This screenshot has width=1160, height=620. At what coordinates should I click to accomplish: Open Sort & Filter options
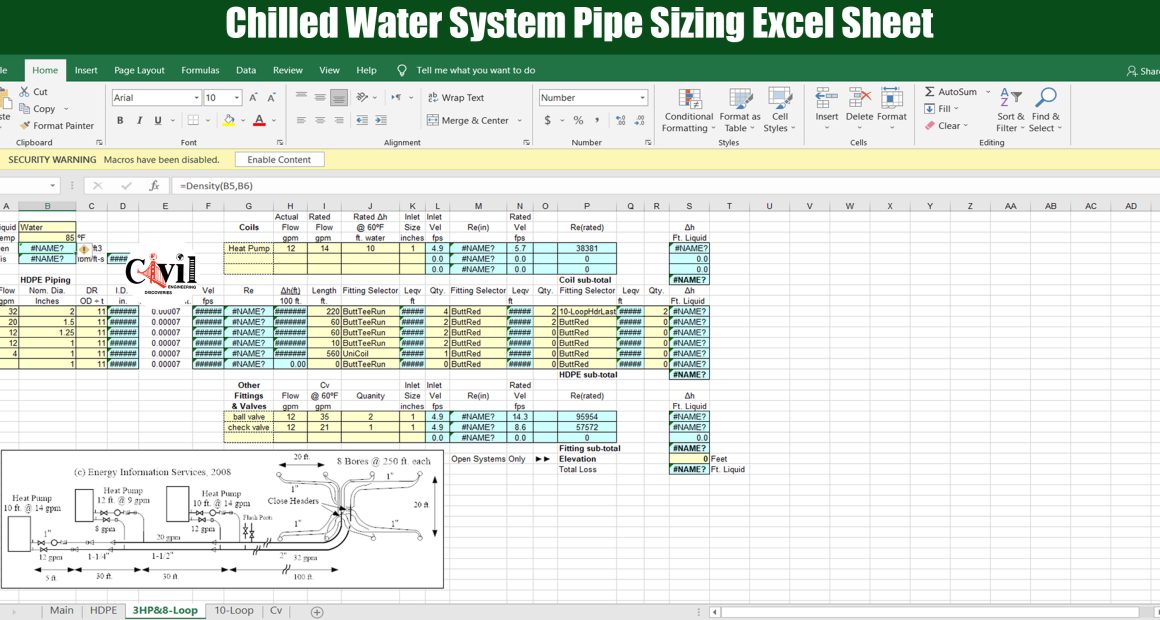[1011, 111]
